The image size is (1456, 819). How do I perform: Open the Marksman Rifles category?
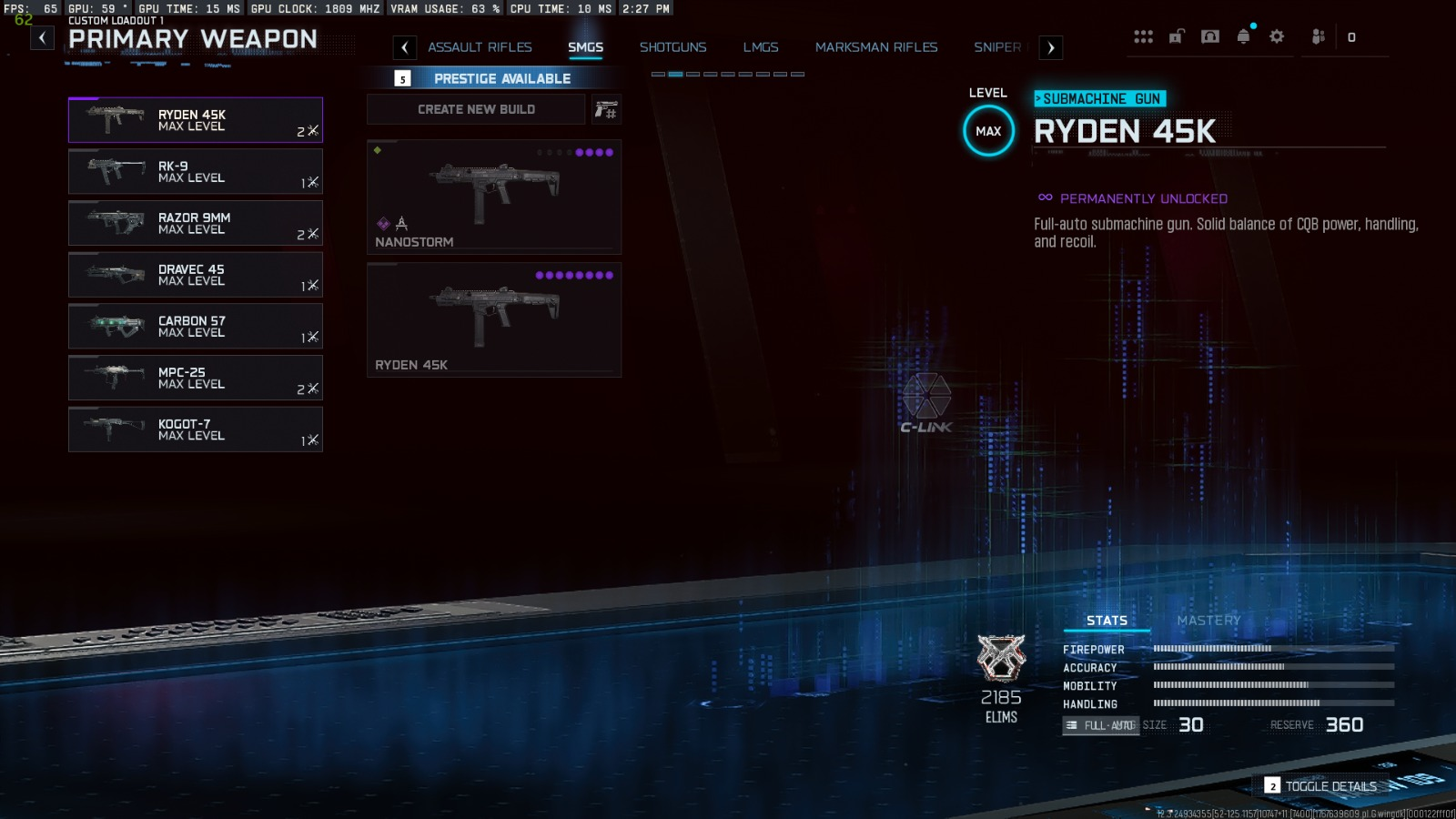(876, 47)
